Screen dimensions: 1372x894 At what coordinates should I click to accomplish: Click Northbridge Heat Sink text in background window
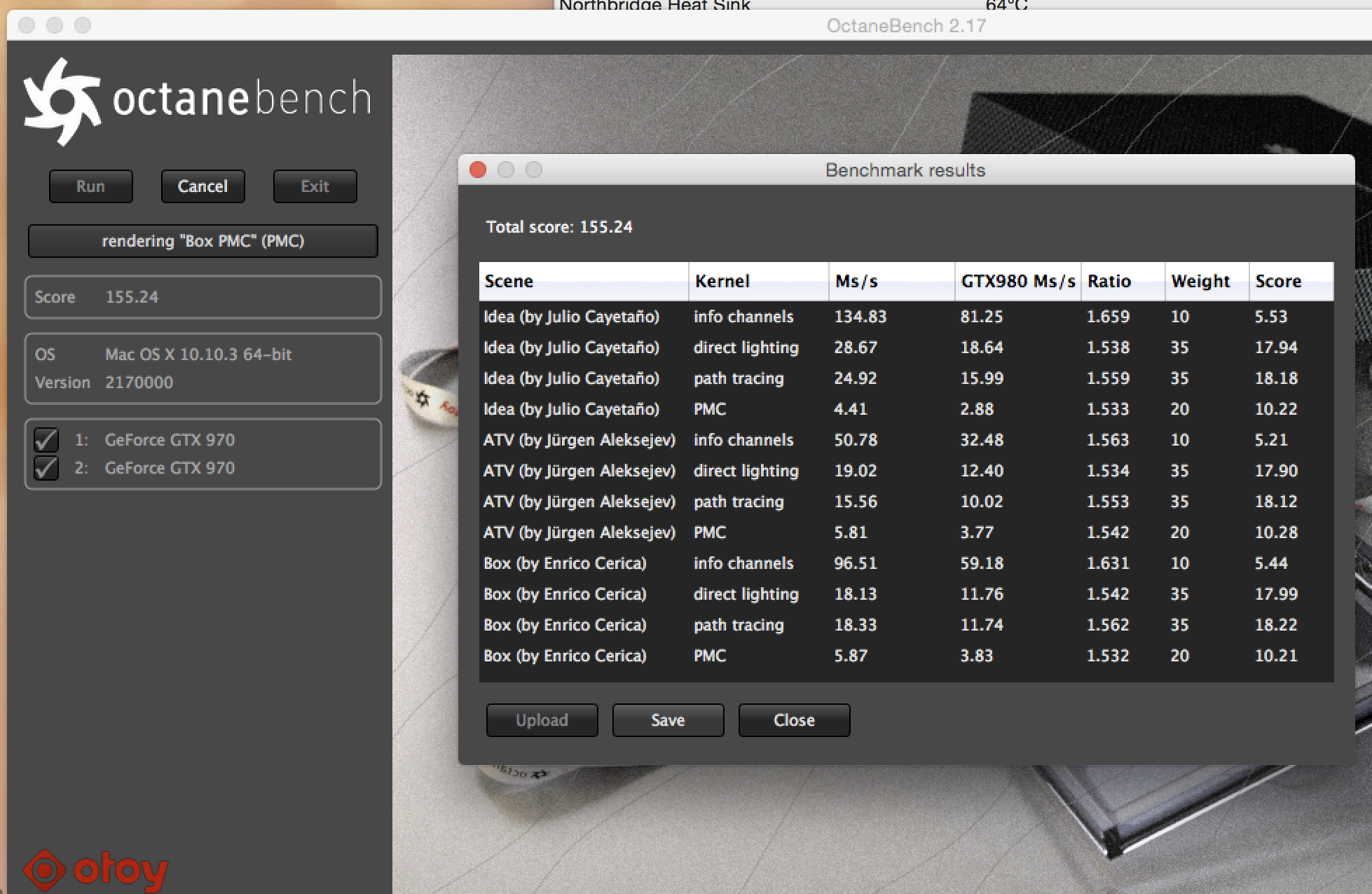point(654,5)
